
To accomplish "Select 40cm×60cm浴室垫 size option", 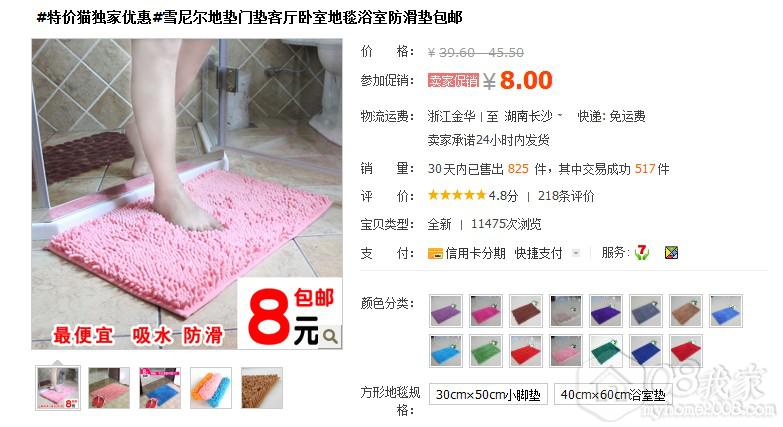I will (613, 395).
